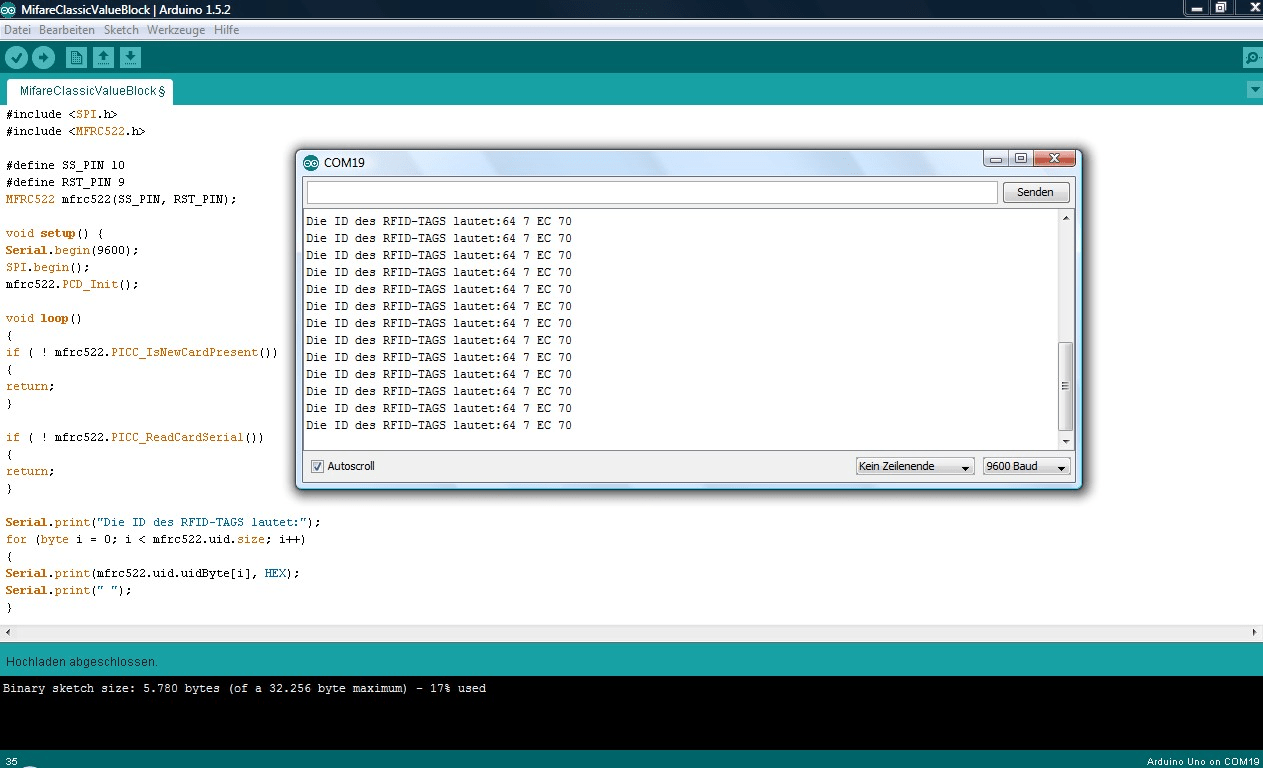The height and width of the screenshot is (768, 1263).
Task: Click the Arduino logo in the COM19 title bar
Action: [311, 162]
